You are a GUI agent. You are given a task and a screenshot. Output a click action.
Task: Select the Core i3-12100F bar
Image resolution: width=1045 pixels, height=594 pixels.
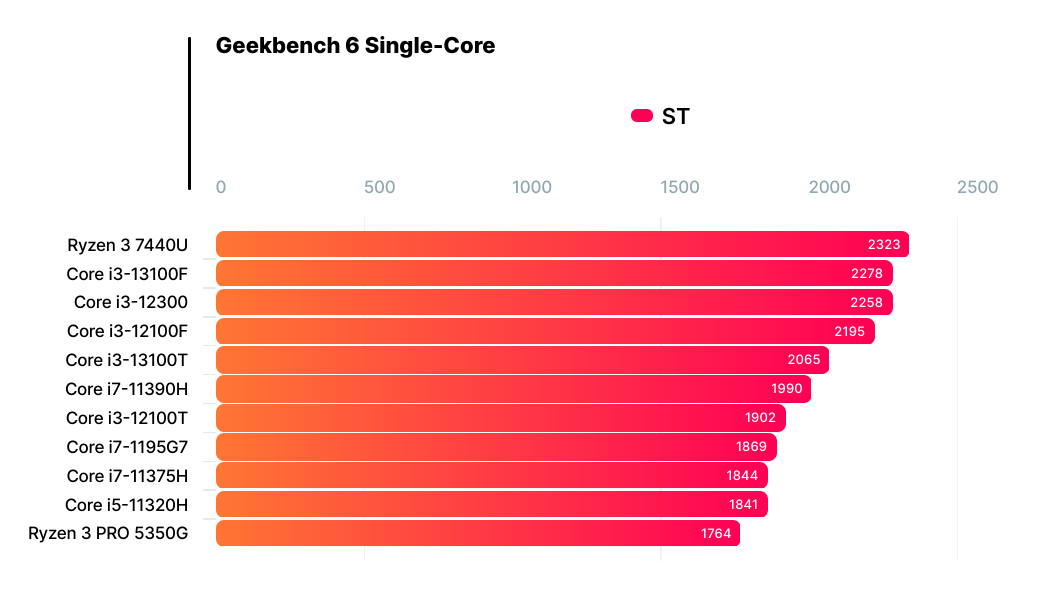(x=545, y=331)
